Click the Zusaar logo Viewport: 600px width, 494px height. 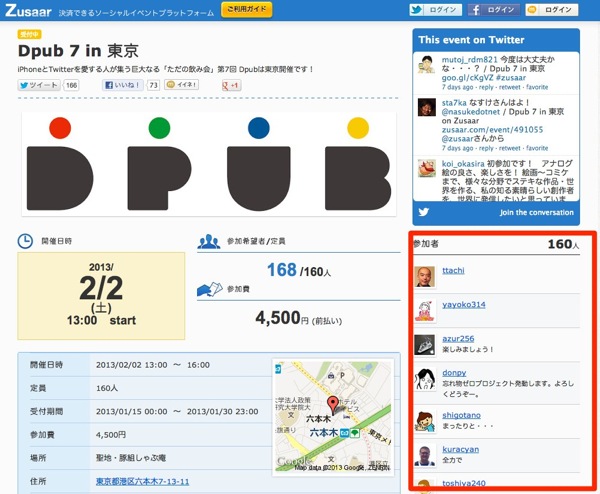(x=28, y=10)
